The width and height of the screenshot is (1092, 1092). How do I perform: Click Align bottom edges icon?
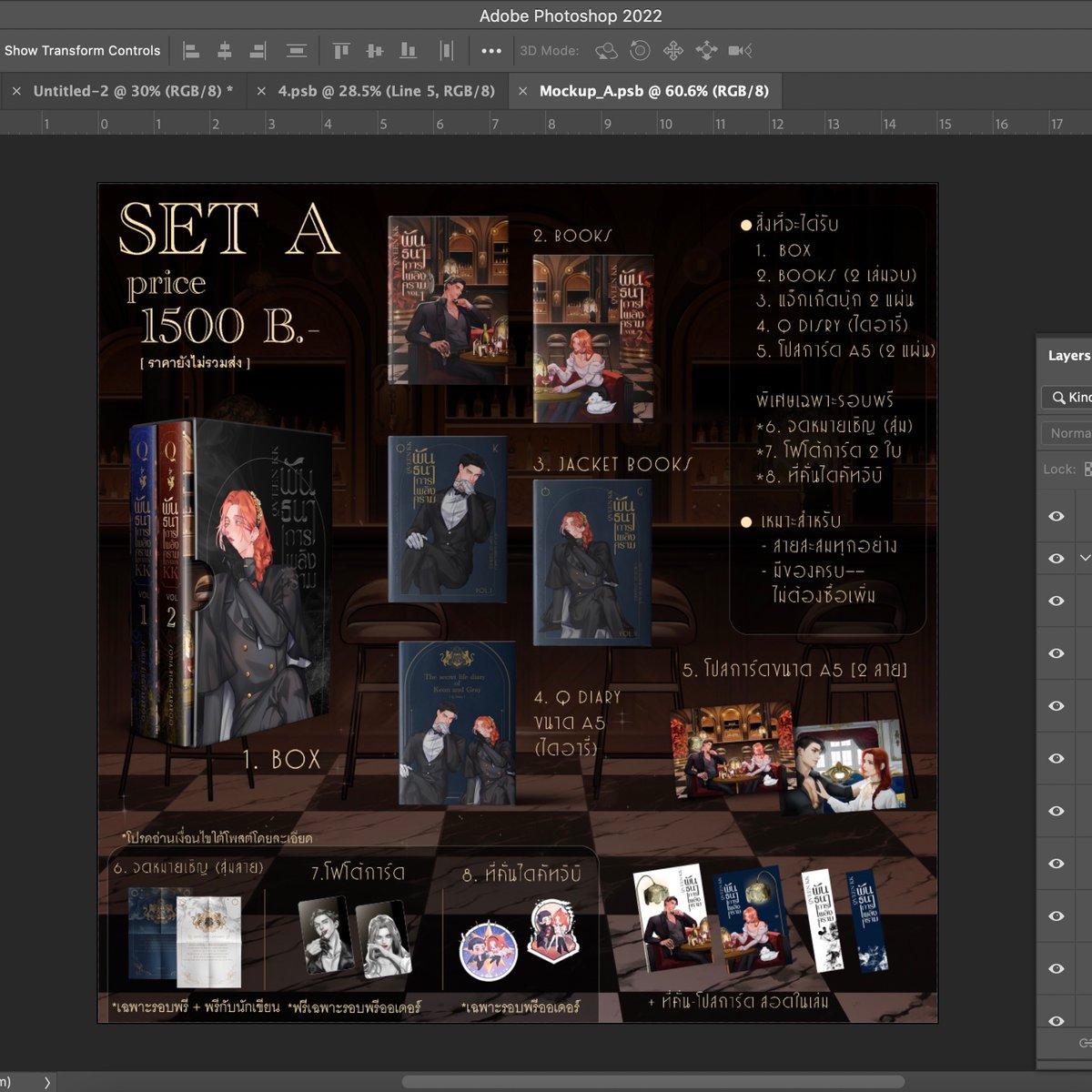coord(409,51)
